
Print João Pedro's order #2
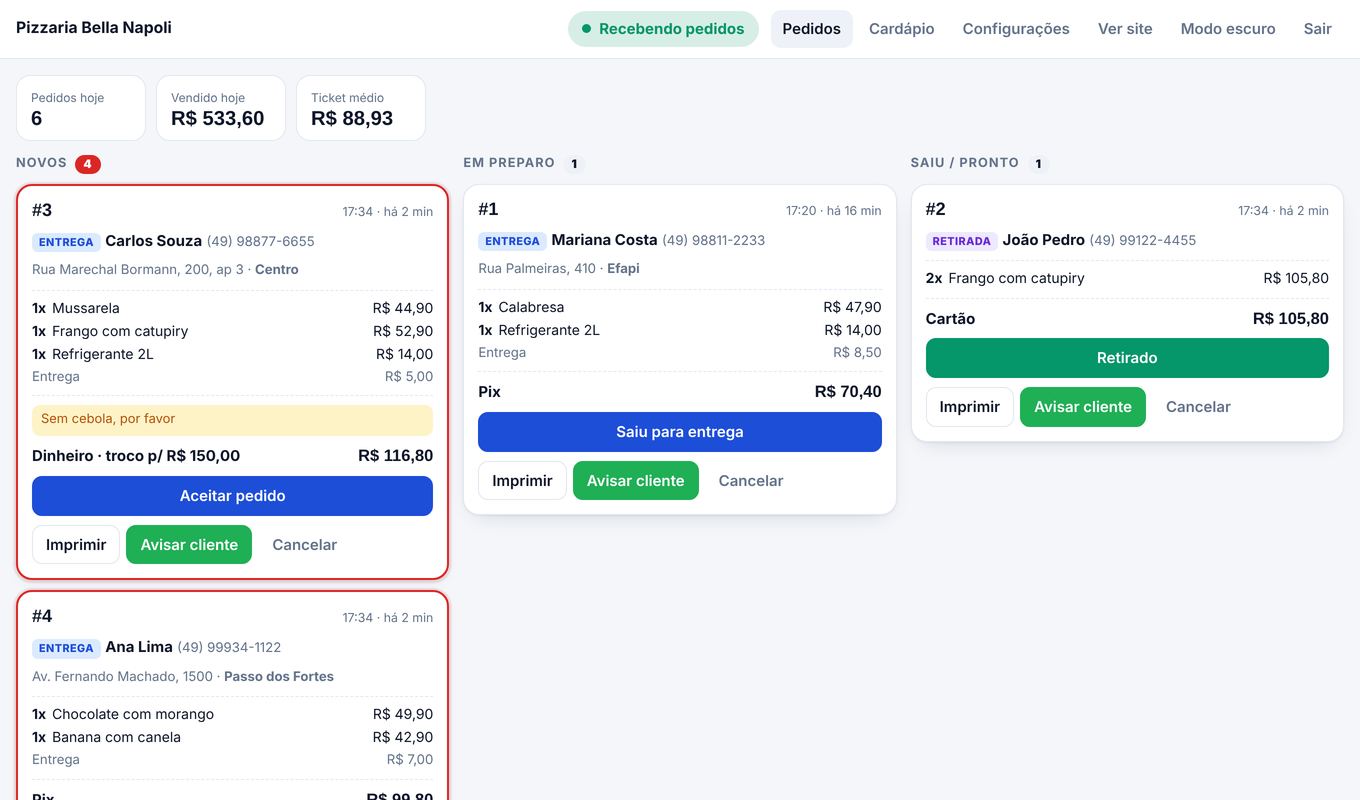(x=970, y=407)
